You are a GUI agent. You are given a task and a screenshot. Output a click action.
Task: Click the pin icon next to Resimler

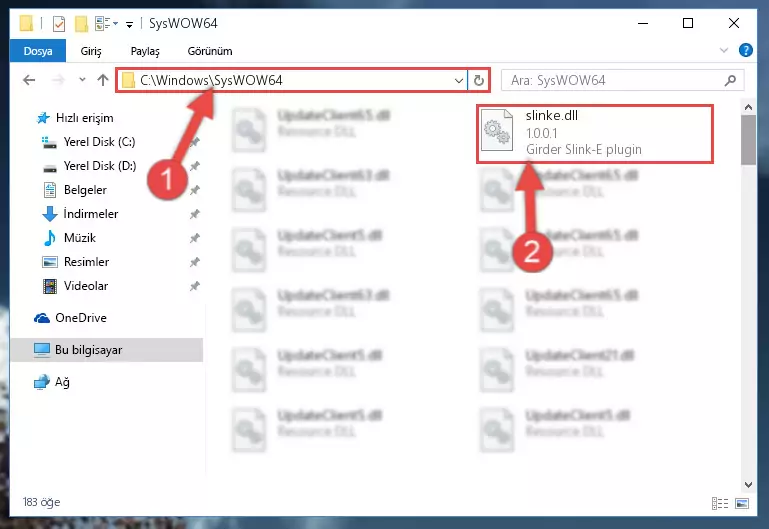point(195,262)
